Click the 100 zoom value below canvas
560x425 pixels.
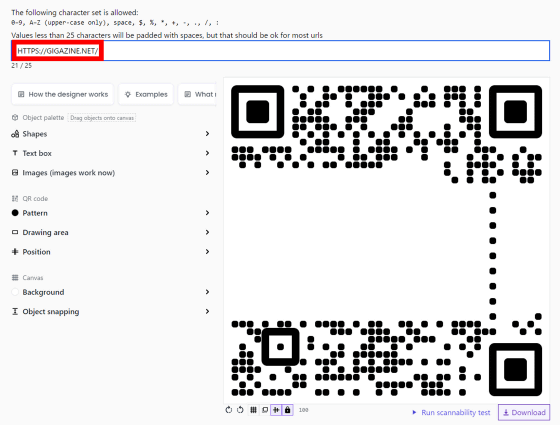click(304, 410)
